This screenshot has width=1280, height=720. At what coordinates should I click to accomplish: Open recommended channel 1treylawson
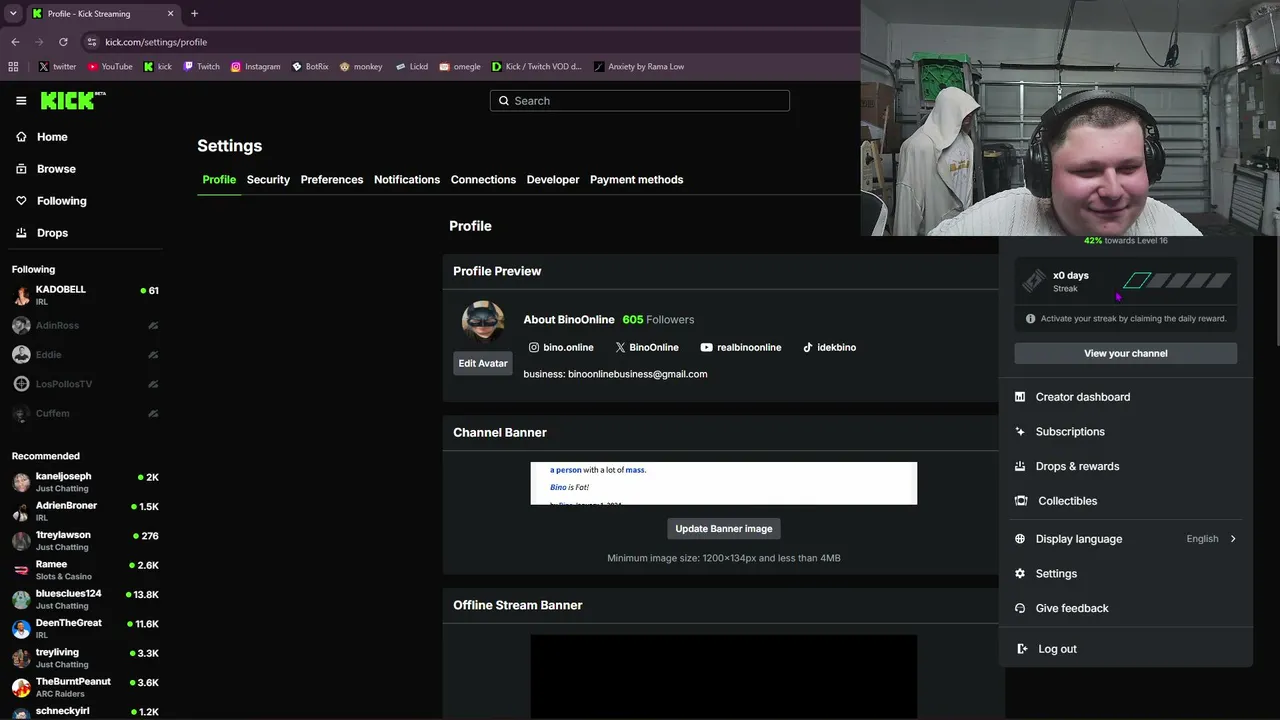point(85,541)
